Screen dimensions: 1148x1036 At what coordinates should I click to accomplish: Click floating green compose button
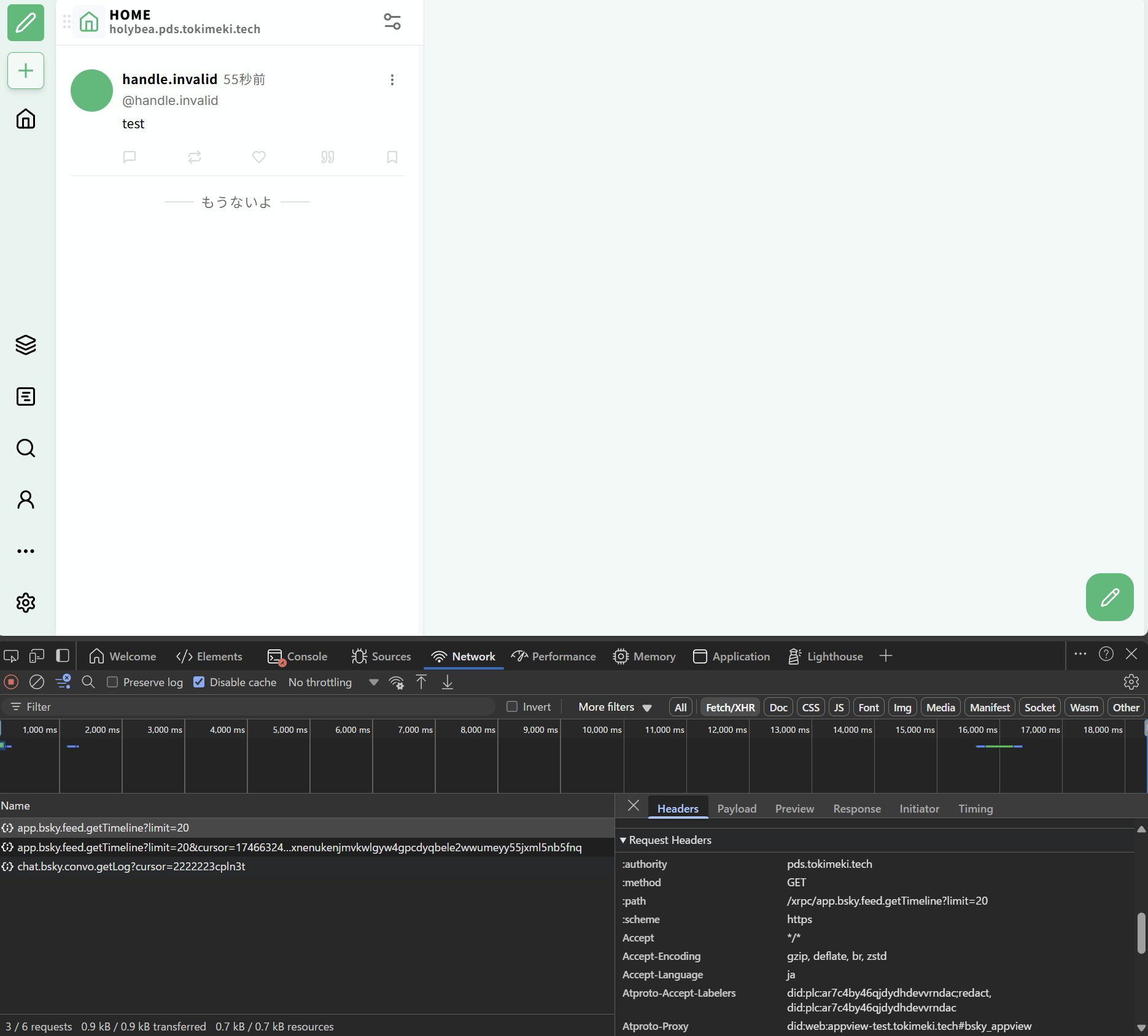coord(1109,597)
